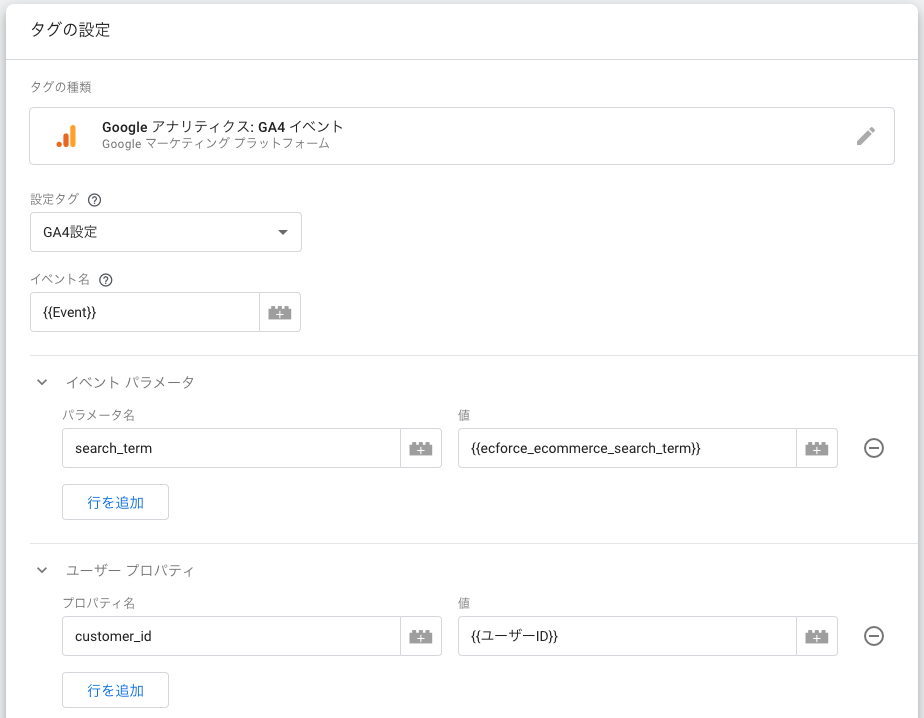Click 行を追加 under user properties
Screen dimensions: 924x718
116,690
